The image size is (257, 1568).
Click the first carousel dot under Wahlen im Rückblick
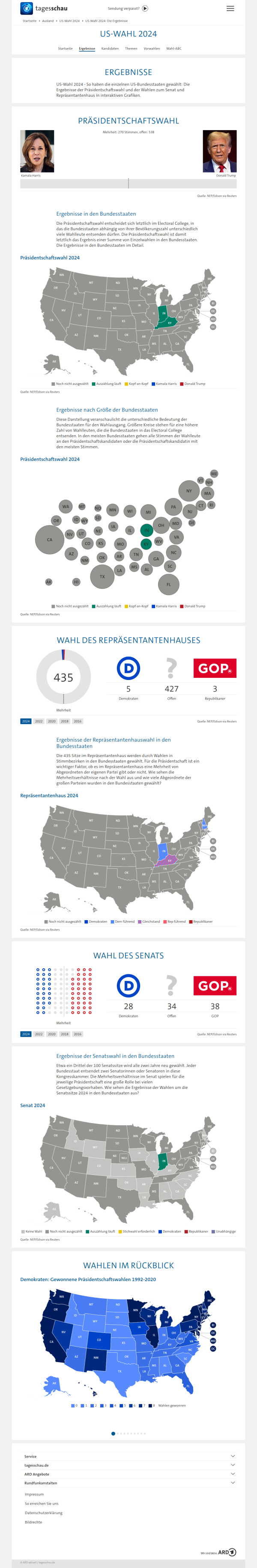[113, 1434]
